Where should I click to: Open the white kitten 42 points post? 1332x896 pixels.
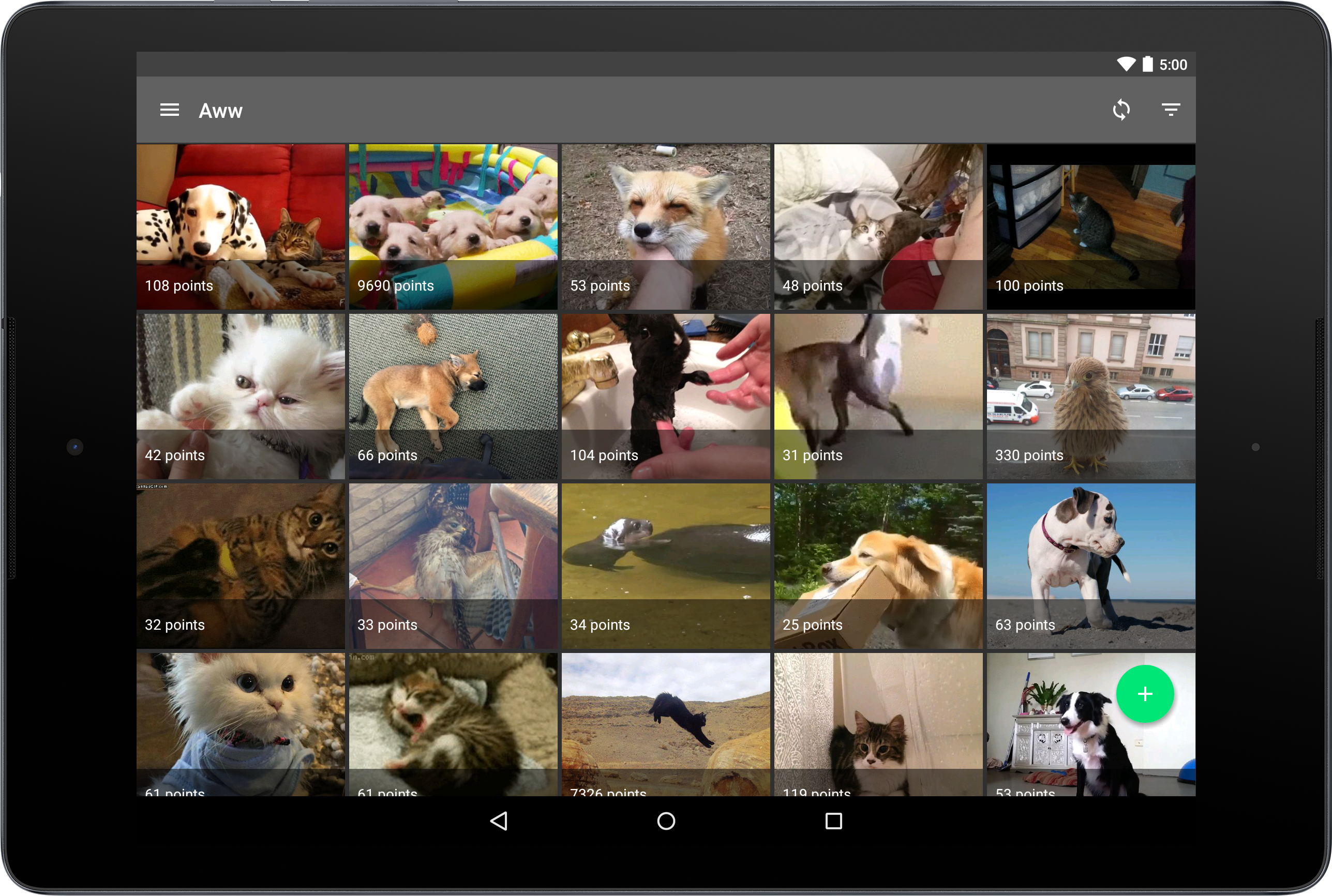coord(241,396)
